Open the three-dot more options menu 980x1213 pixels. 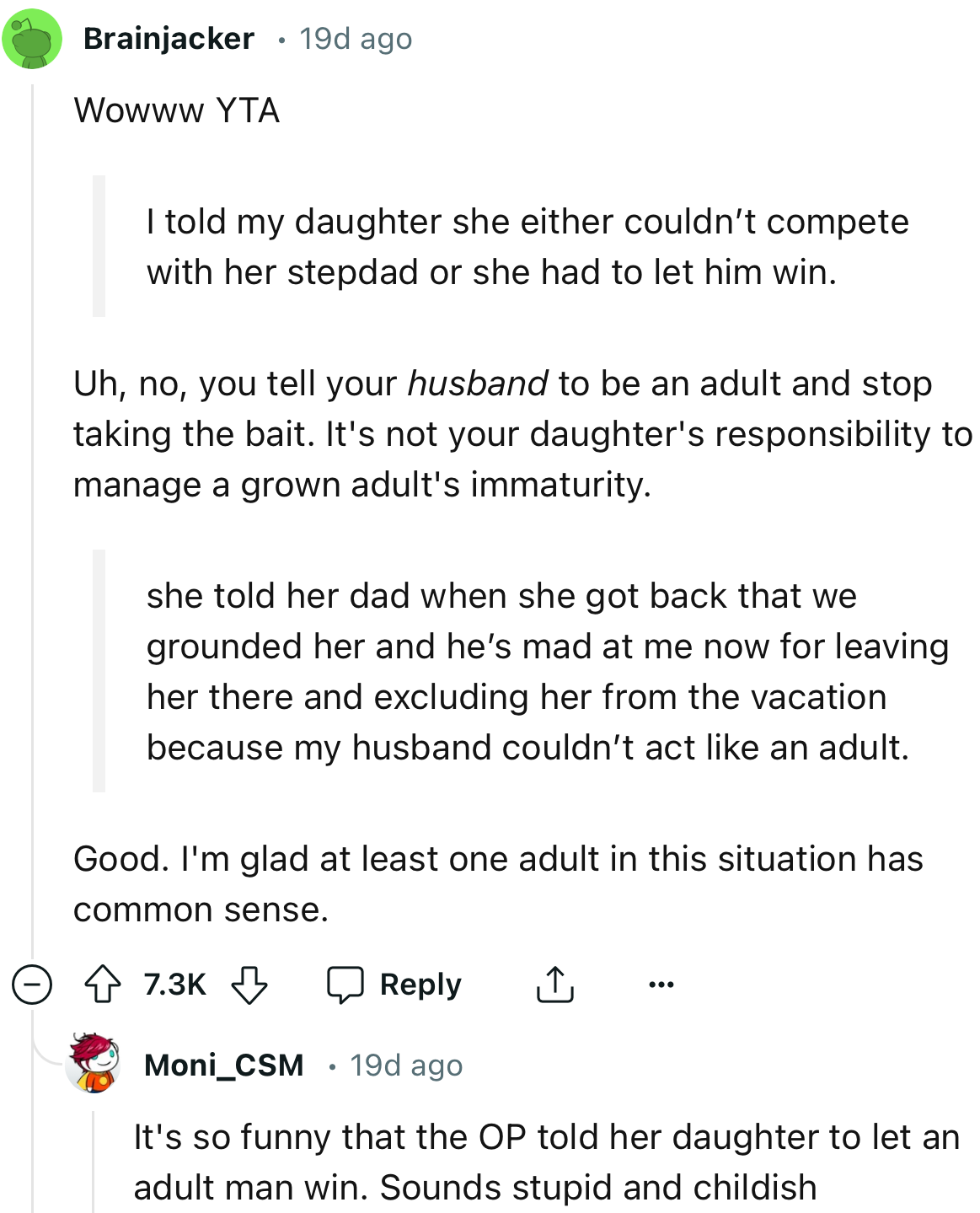tap(661, 985)
